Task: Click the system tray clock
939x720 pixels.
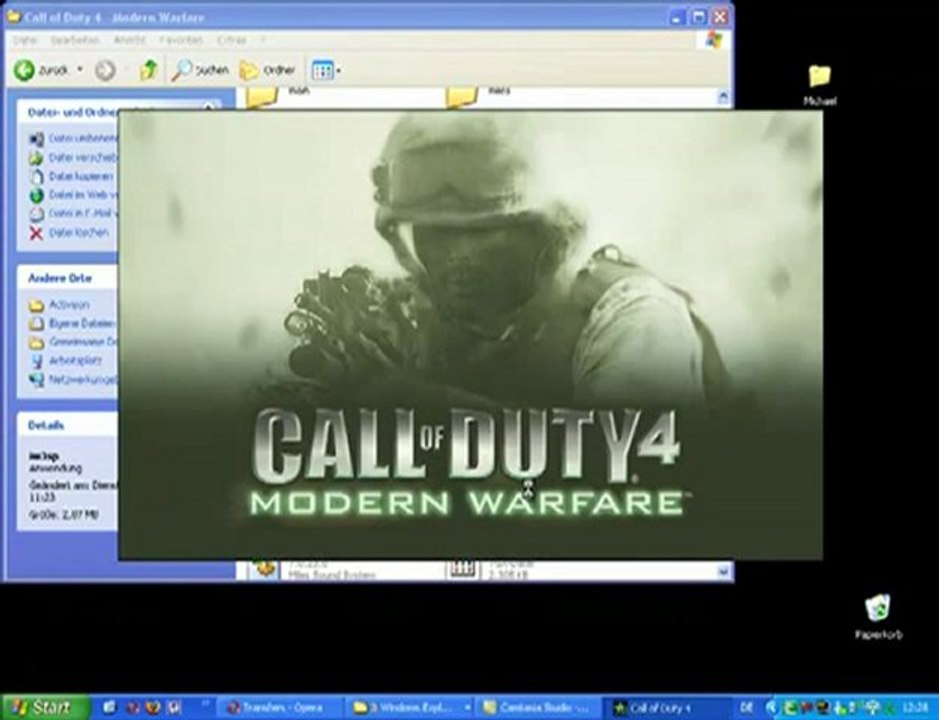Action: click(915, 709)
